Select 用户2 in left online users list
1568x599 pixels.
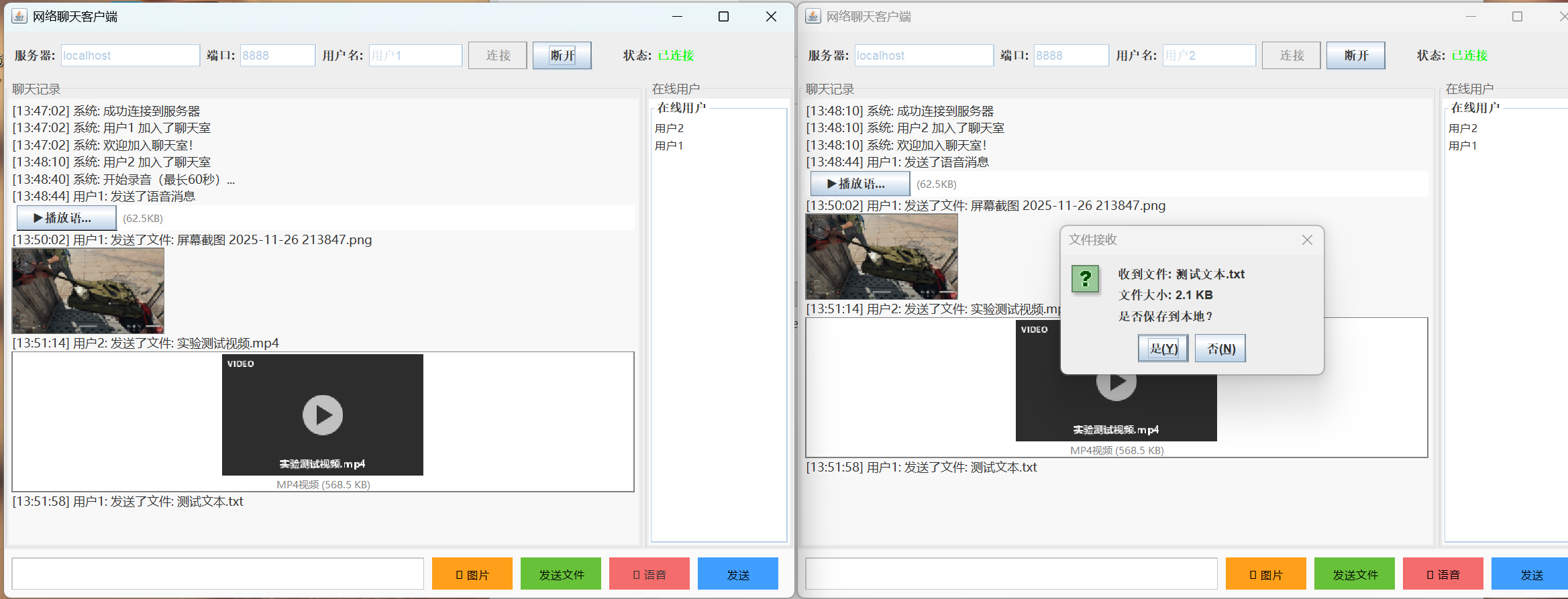coord(669,128)
